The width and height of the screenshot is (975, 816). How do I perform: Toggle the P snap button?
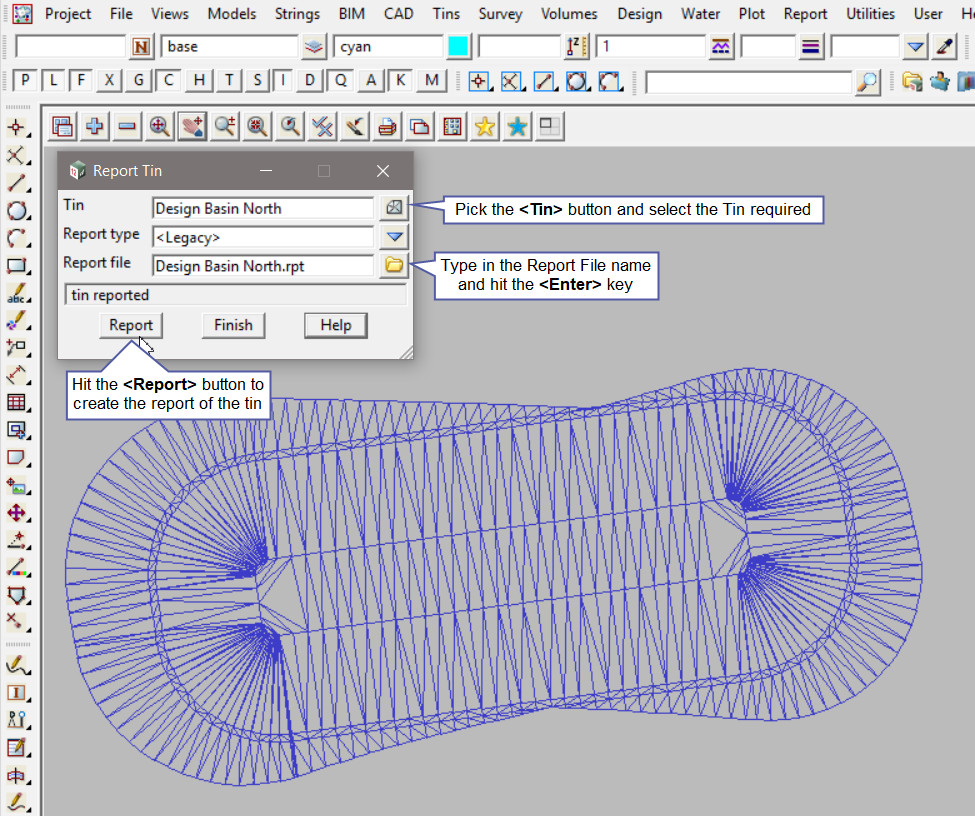(25, 81)
